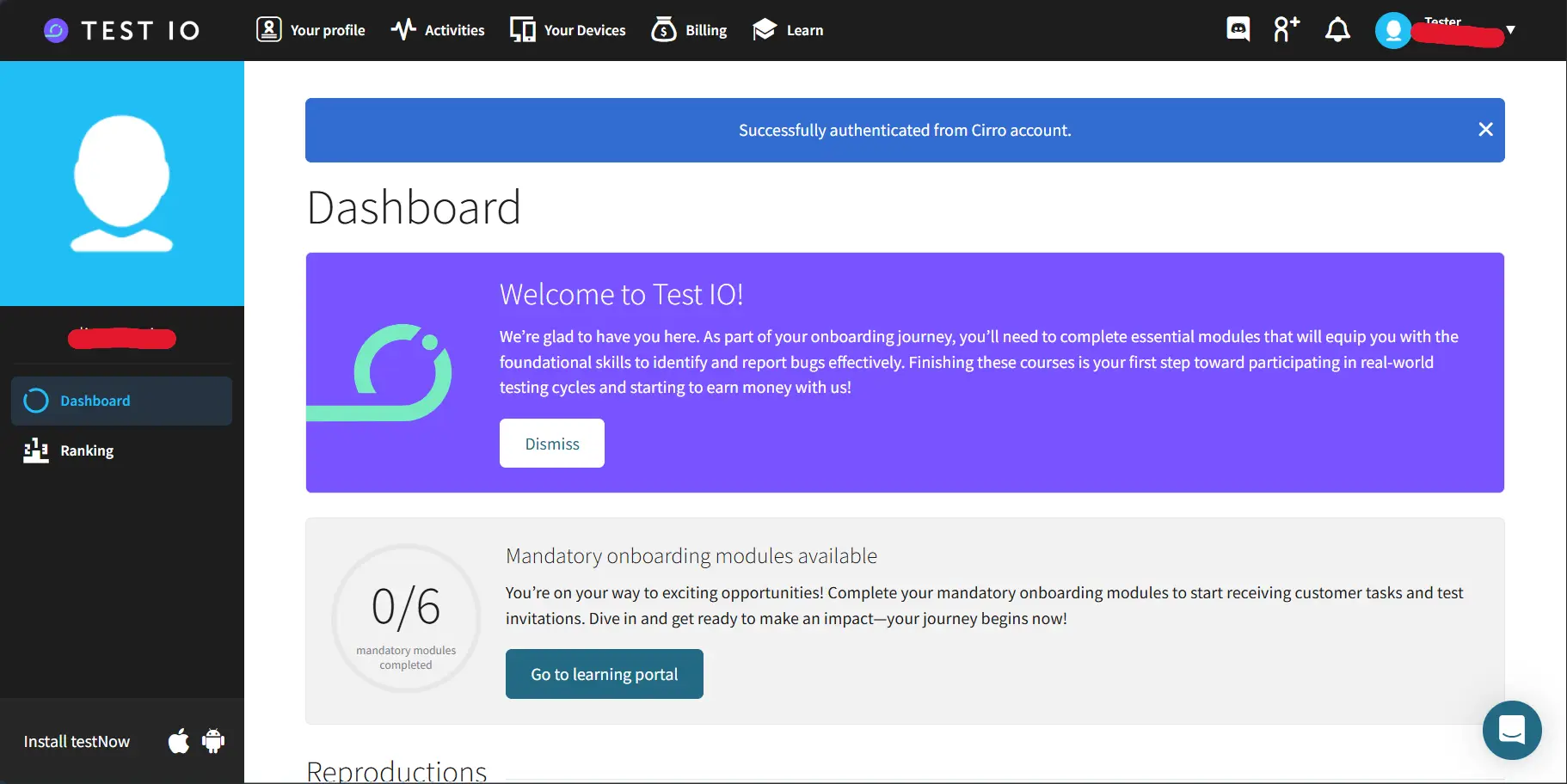The width and height of the screenshot is (1567, 784).
Task: Click the large profile picture placeholder
Action: pyautogui.click(x=122, y=183)
